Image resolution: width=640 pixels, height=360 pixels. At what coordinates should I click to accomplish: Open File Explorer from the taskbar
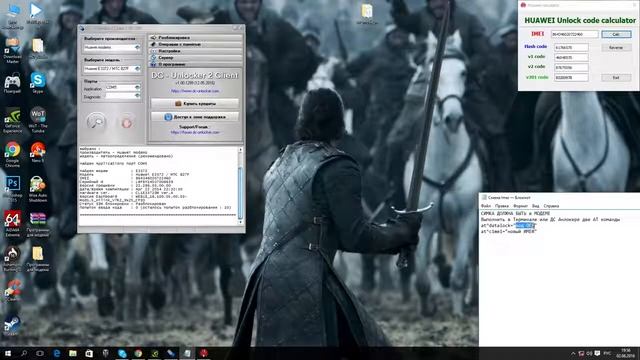point(73,353)
